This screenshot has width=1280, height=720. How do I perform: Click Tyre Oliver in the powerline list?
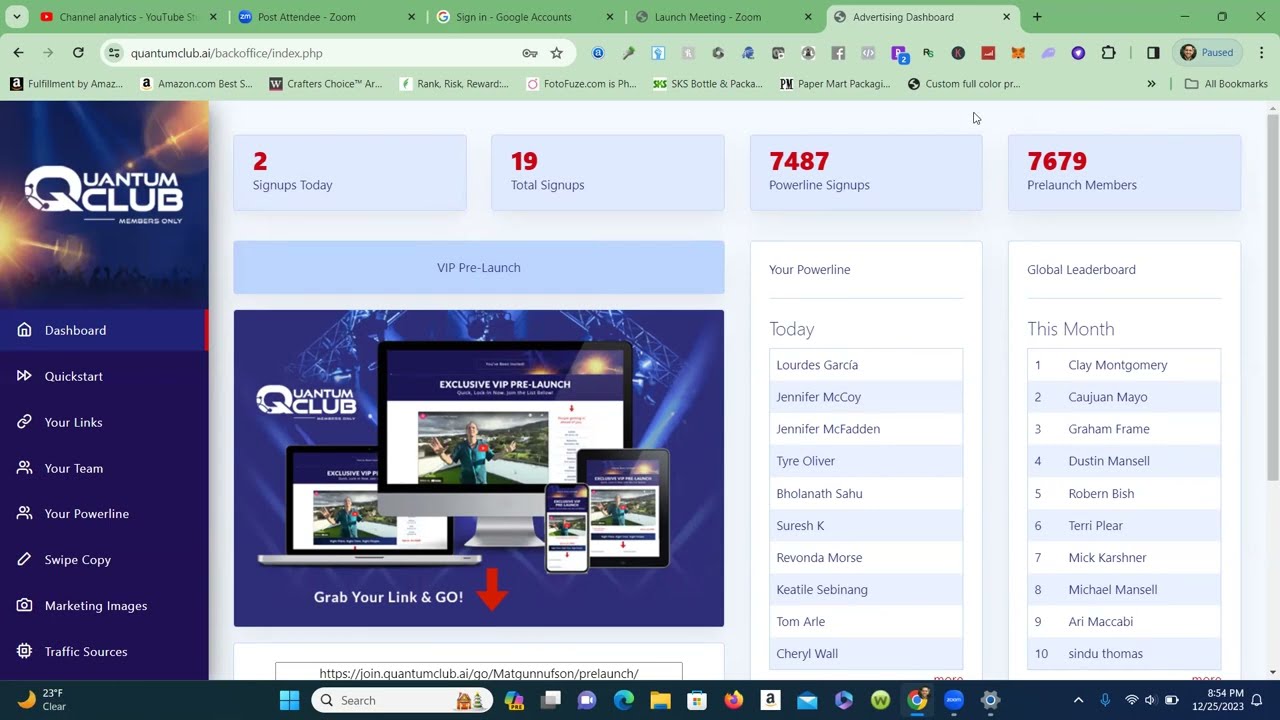(806, 461)
